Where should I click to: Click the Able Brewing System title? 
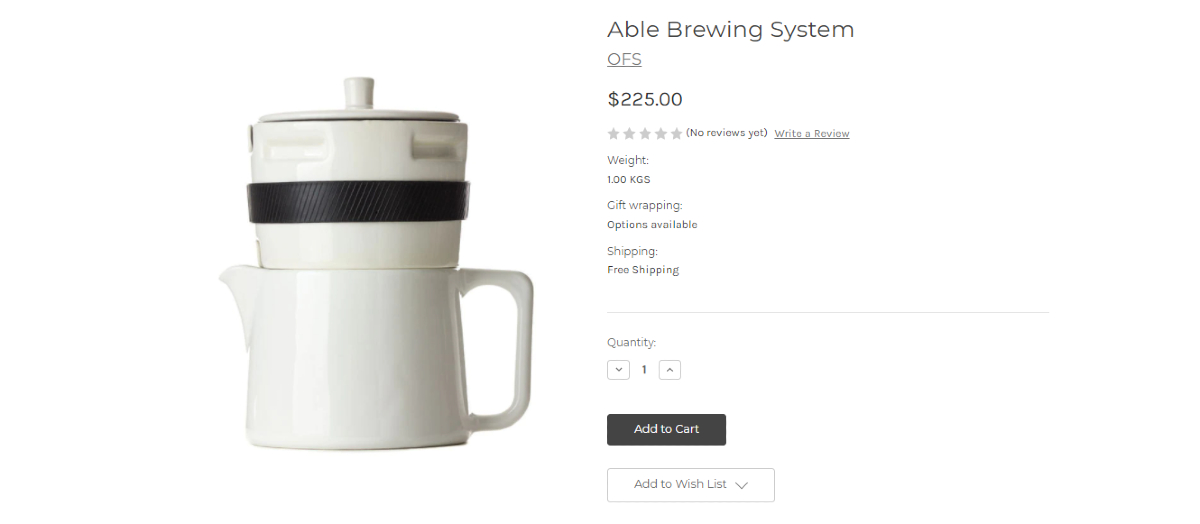(730, 30)
